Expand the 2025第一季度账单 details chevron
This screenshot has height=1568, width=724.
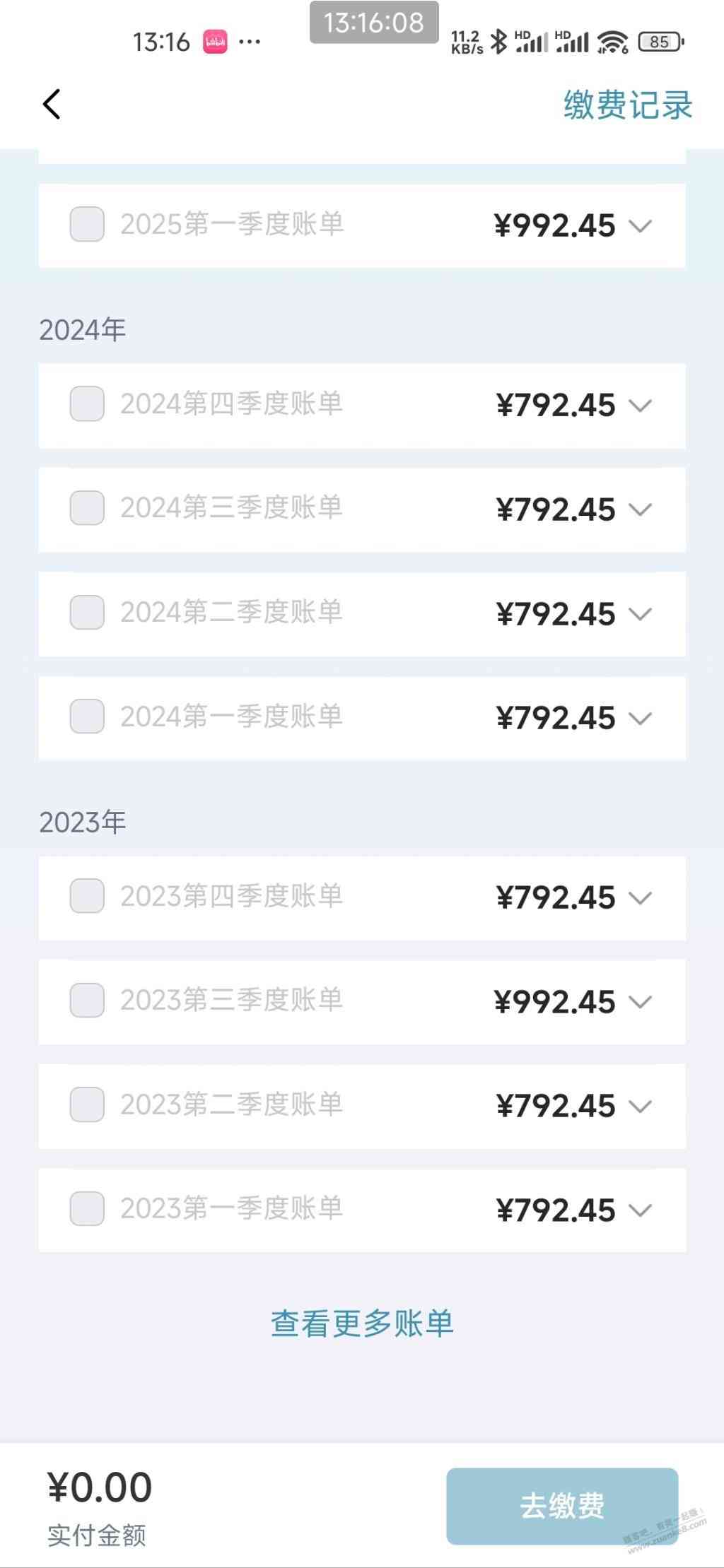tap(641, 226)
